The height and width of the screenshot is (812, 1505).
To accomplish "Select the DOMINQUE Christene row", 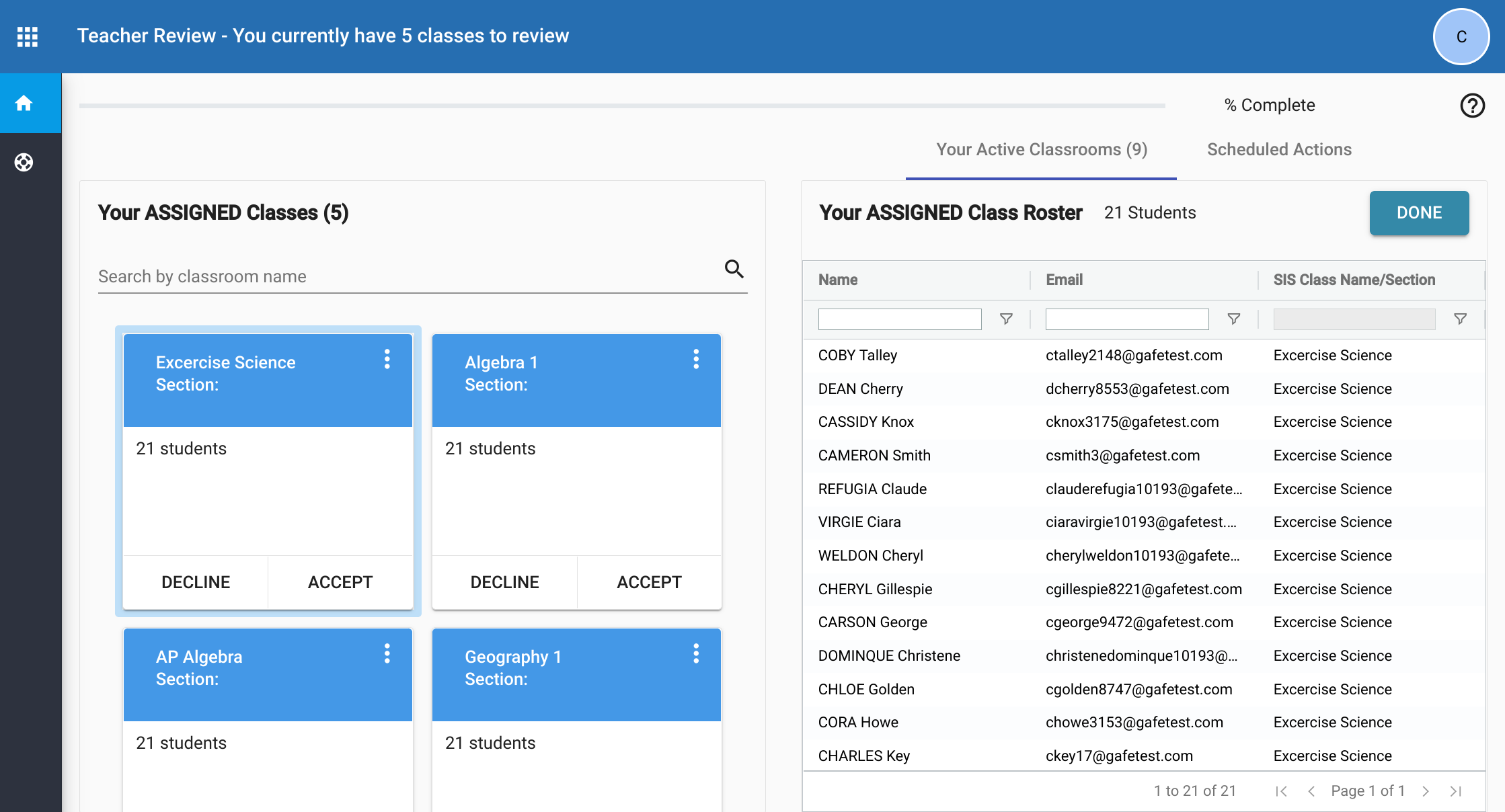I will [1143, 656].
